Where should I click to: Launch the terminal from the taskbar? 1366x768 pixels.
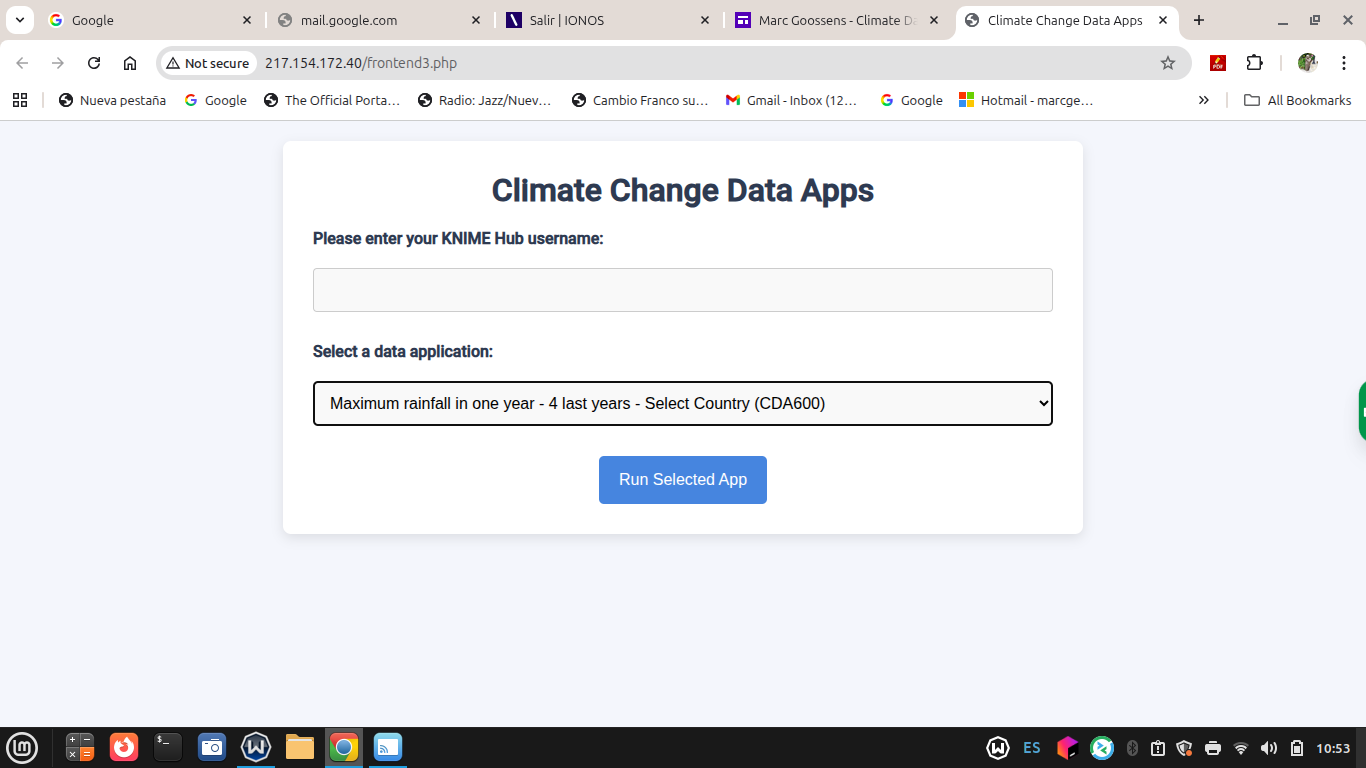point(168,747)
